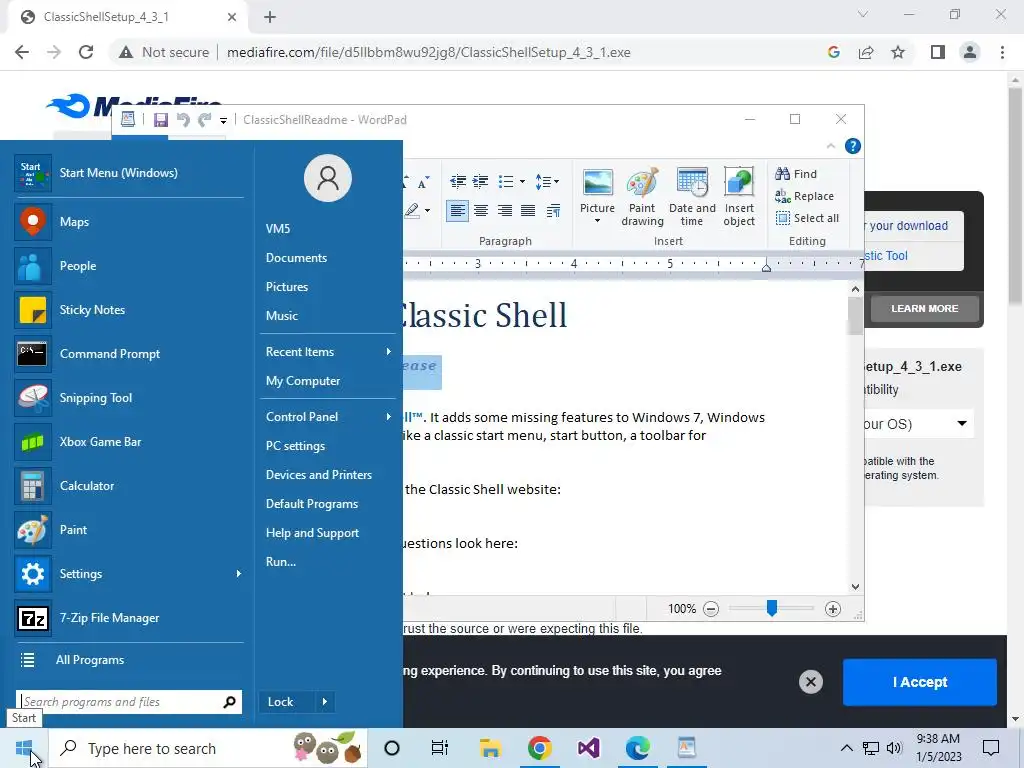Expand the Settings submenu
1024x768 pixels.
click(238, 573)
